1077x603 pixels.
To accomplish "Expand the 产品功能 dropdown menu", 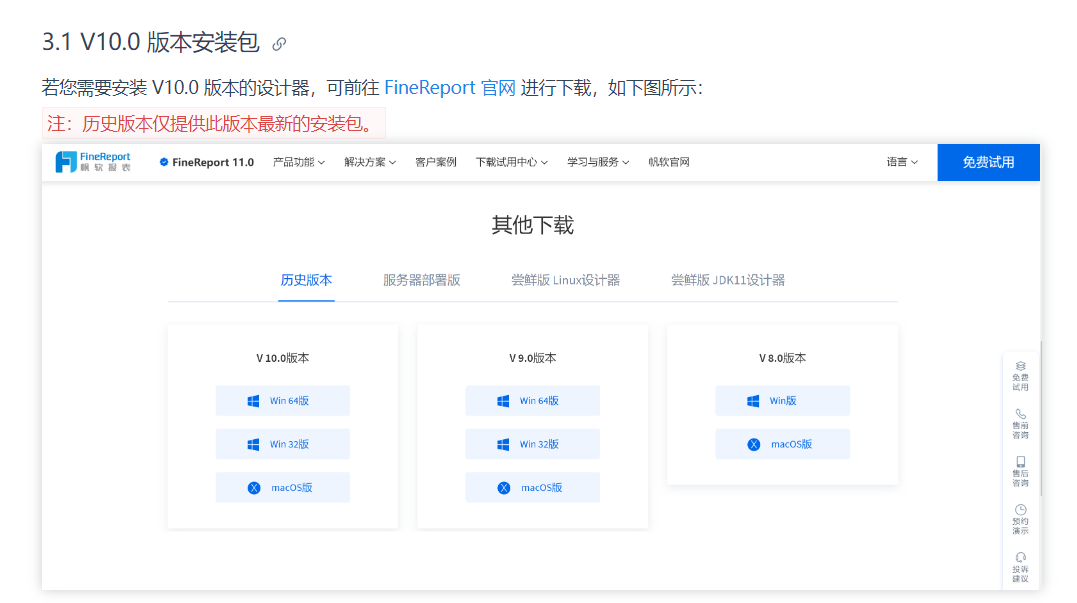I will (x=299, y=162).
